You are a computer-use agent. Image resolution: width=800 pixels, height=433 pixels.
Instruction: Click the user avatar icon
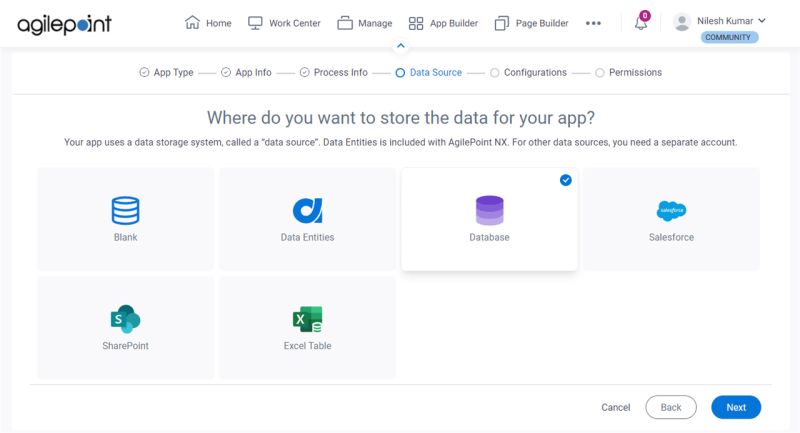pyautogui.click(x=682, y=22)
